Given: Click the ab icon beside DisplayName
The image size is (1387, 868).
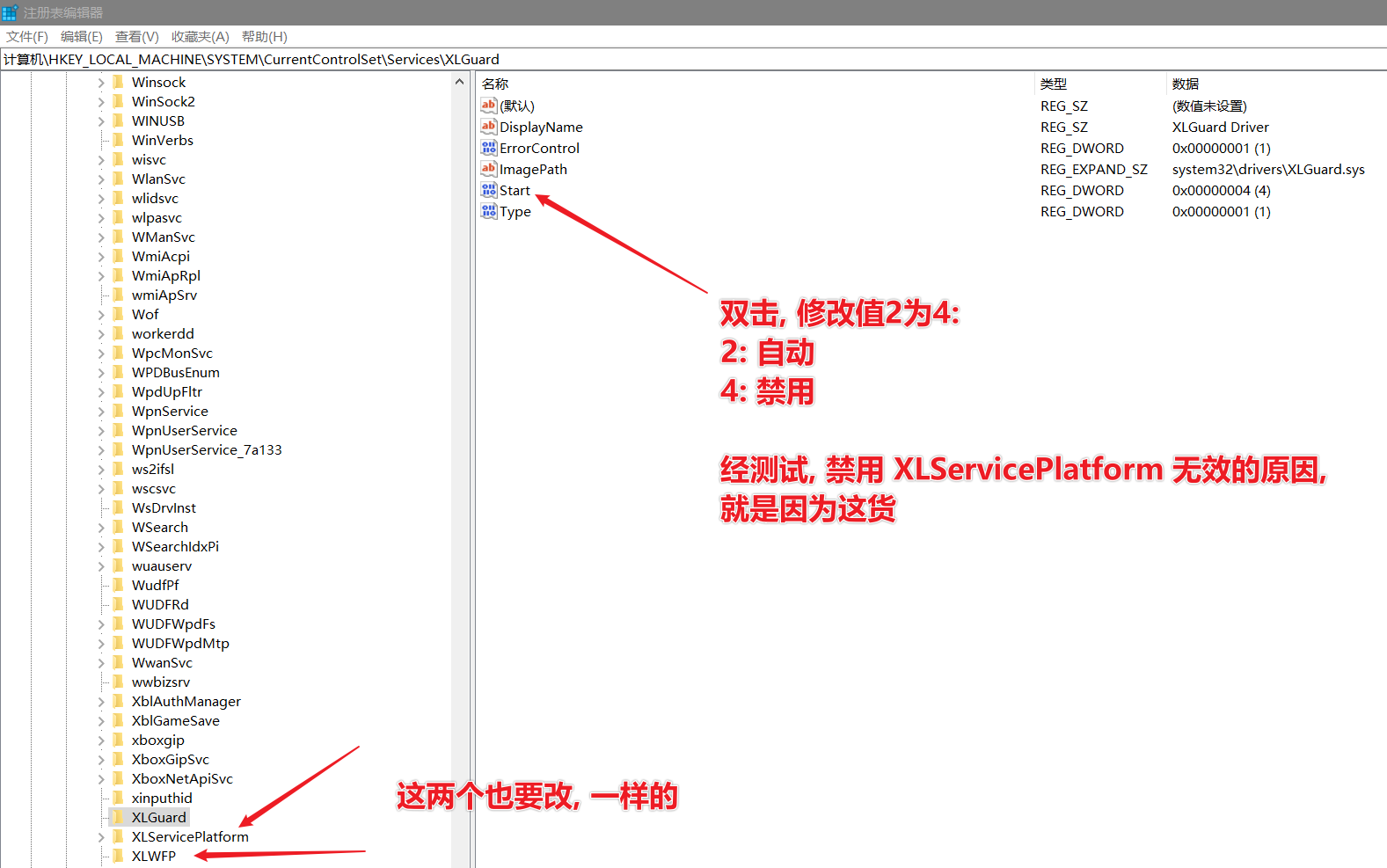Looking at the screenshot, I should (489, 127).
